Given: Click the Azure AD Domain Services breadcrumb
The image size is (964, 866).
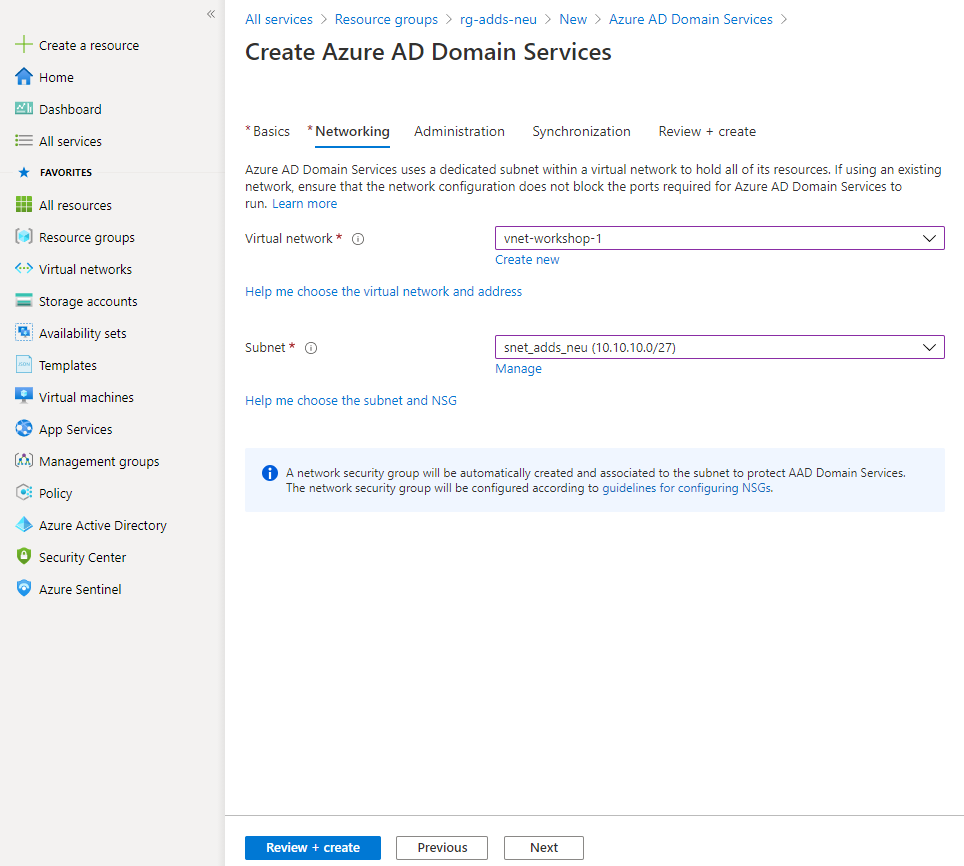Looking at the screenshot, I should tap(690, 19).
